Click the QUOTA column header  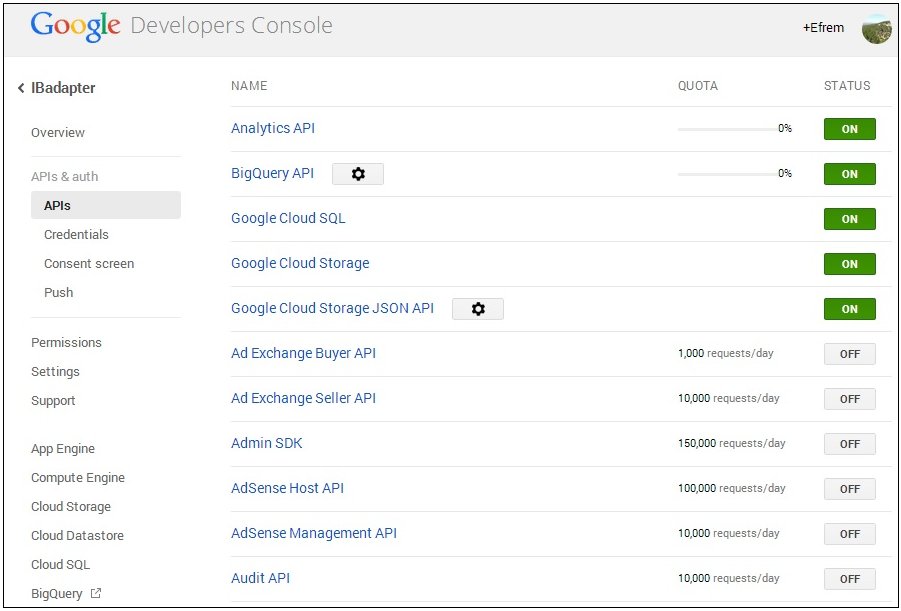tap(698, 86)
